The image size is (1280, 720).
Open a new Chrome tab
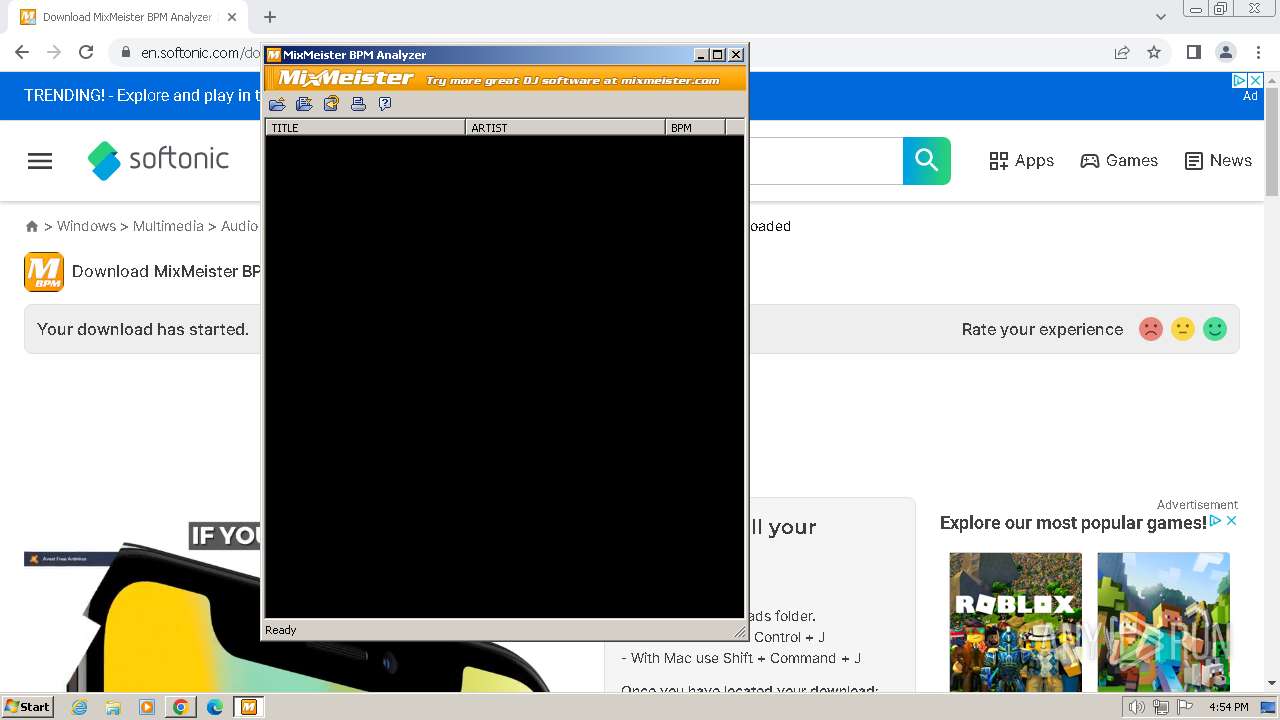pyautogui.click(x=270, y=17)
